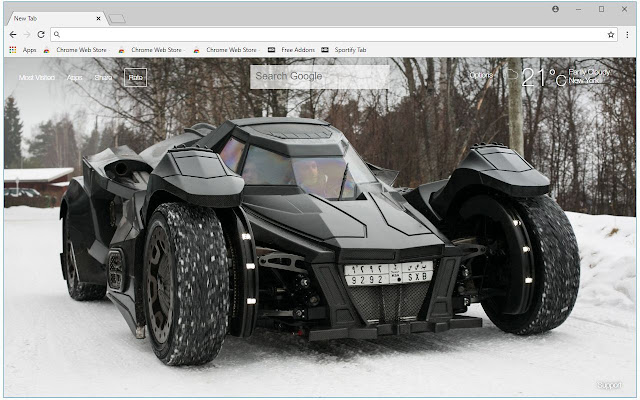This screenshot has height=400, width=640.
Task: Reload the page with refresh icon
Action: 41,35
